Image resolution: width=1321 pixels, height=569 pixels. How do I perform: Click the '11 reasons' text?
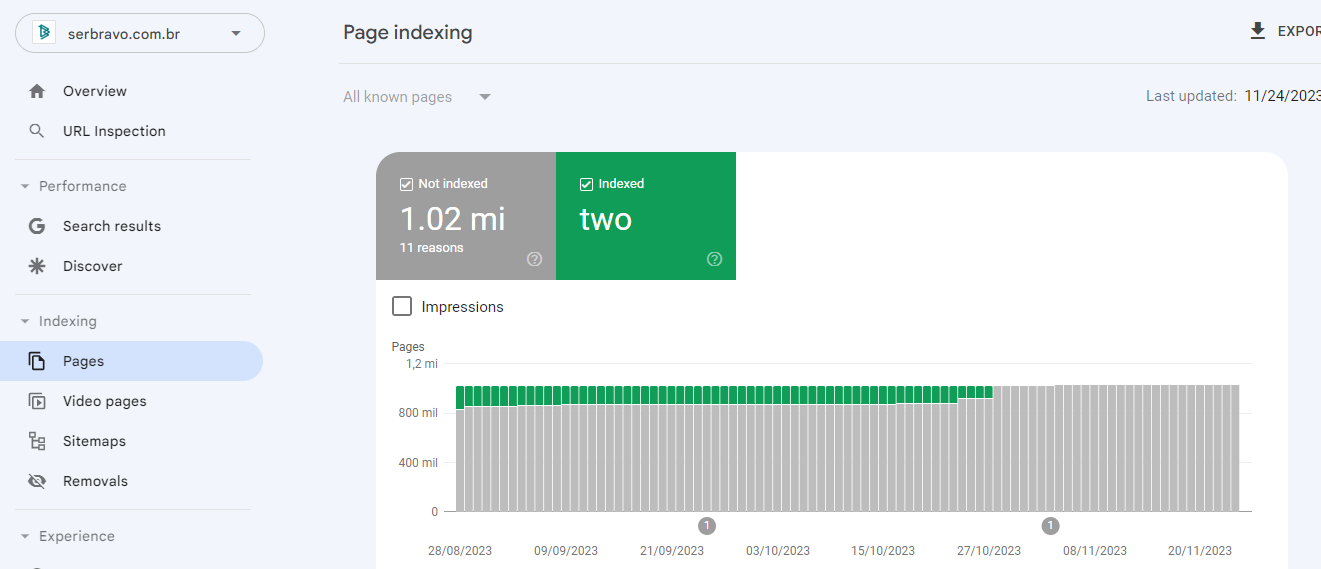point(432,248)
